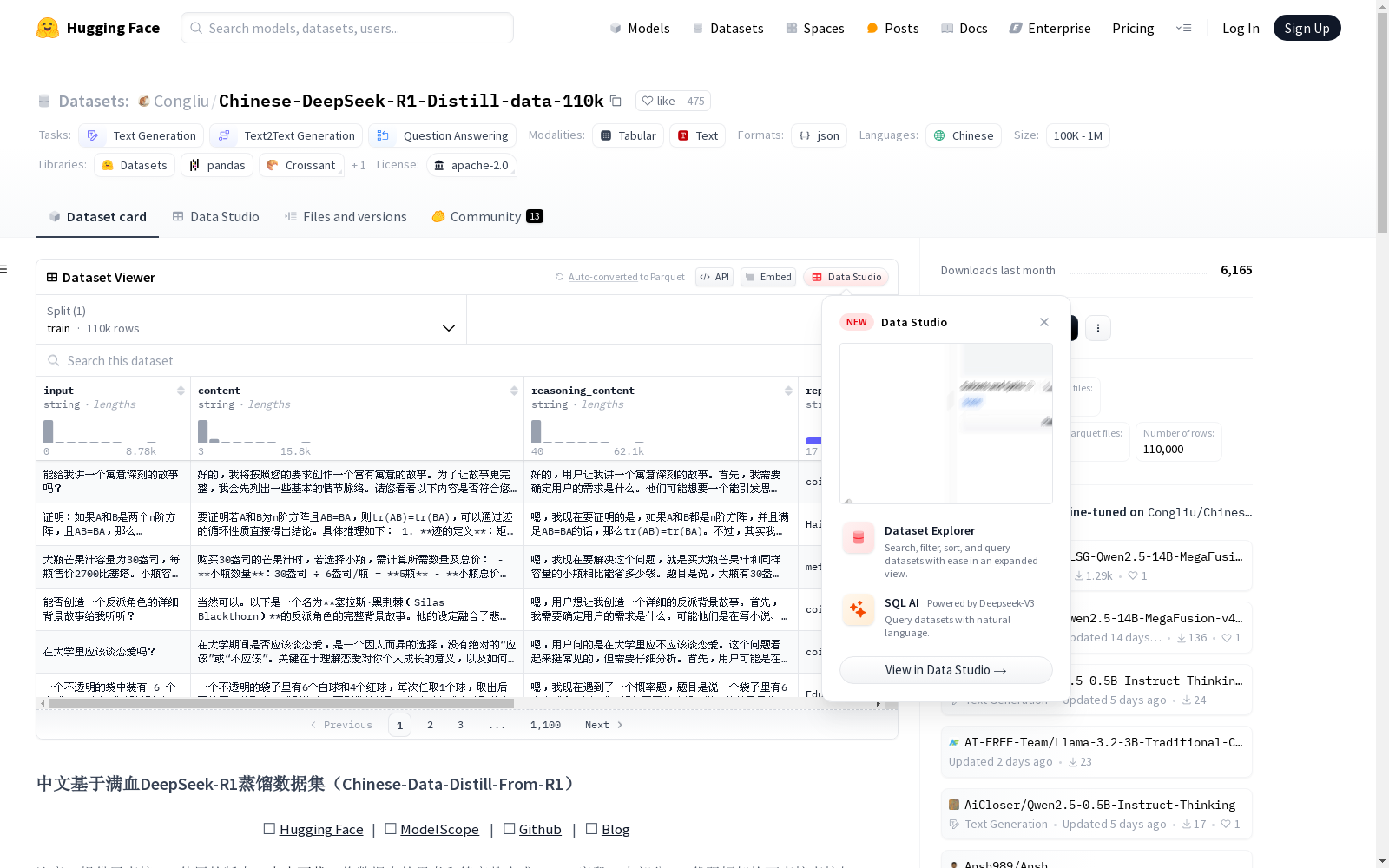Filter by the Text modality tag

tap(698, 135)
